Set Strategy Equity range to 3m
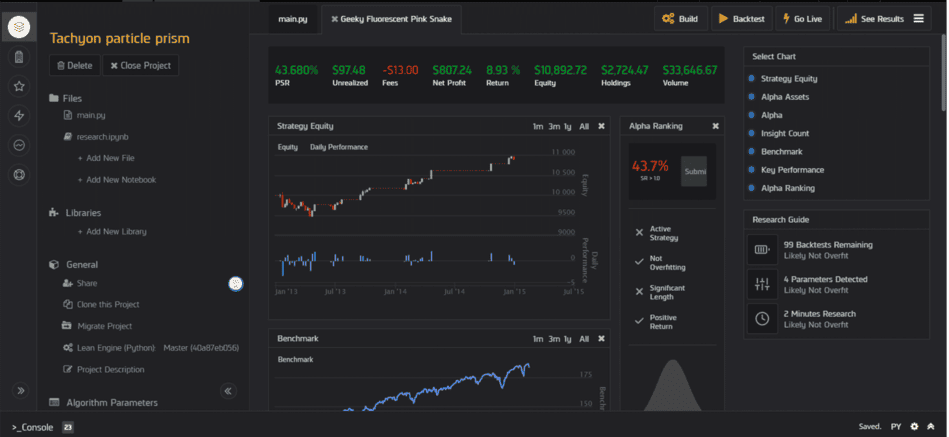This screenshot has width=949, height=437. click(553, 126)
